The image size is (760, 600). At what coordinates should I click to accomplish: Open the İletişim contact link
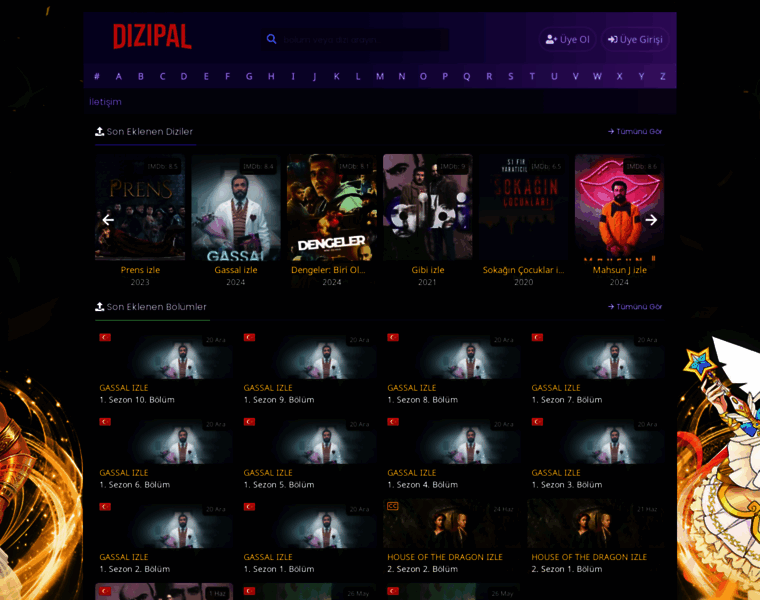pos(105,102)
